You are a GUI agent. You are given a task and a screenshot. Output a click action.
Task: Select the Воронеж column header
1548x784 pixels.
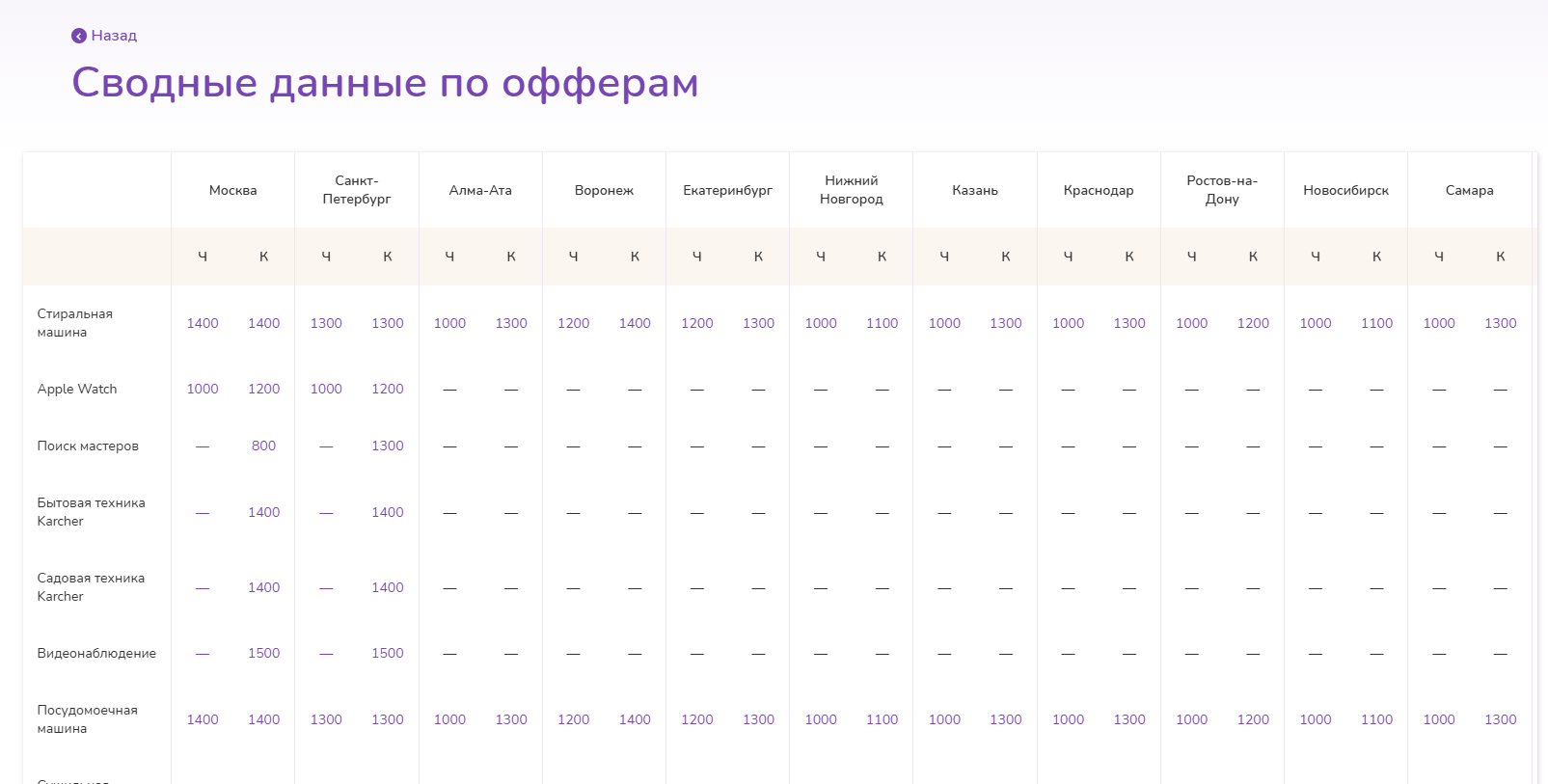[x=604, y=190]
